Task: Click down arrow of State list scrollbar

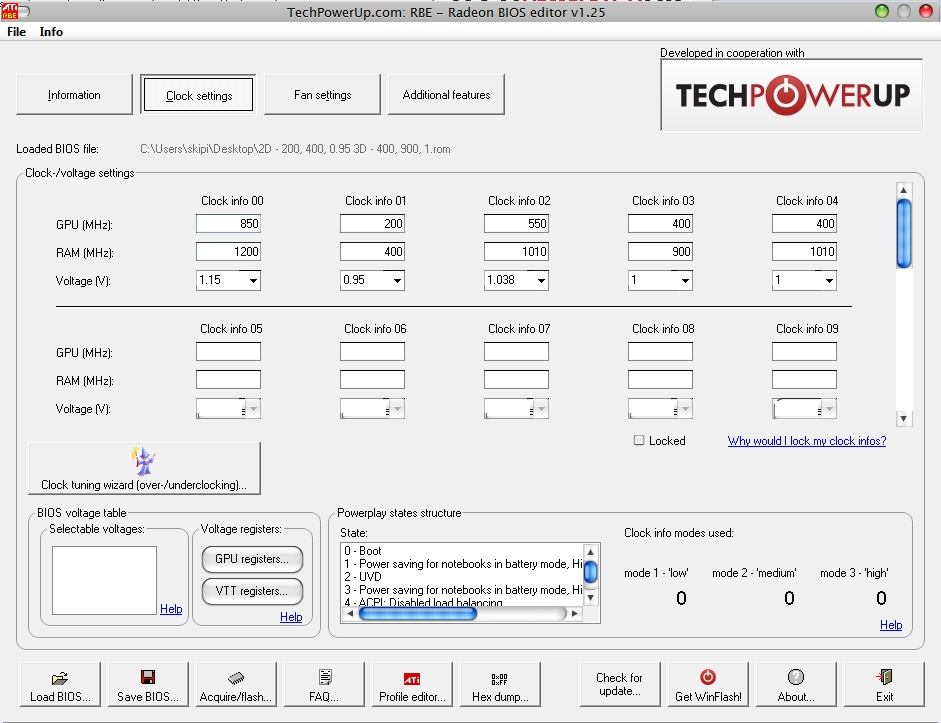Action: pos(591,598)
